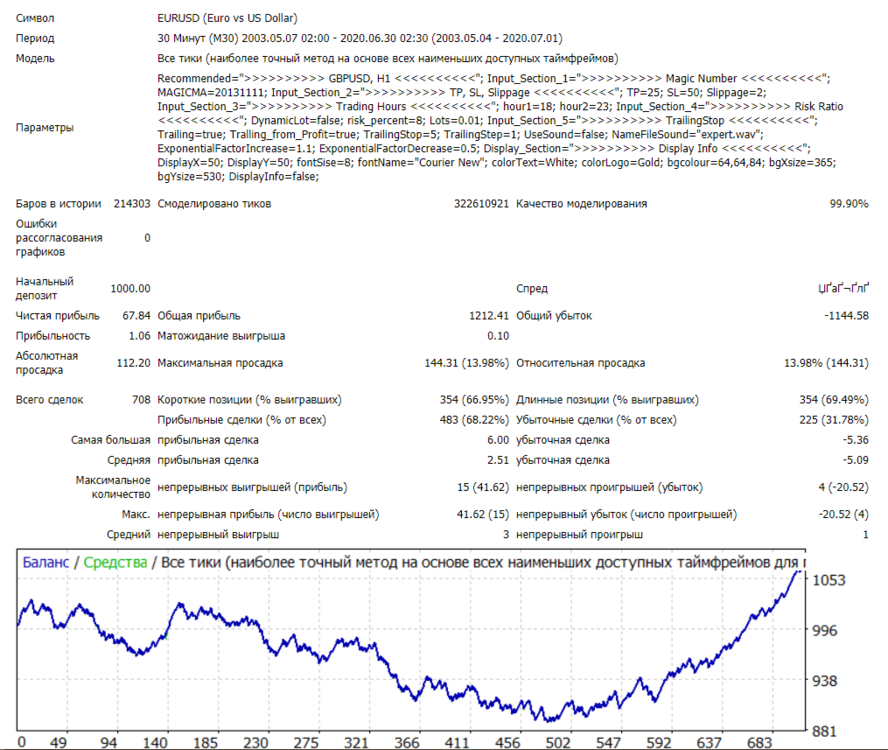888x750 pixels.
Task: Select the text 'EURUSD (Euro vs US Dollar)'
Action: pyautogui.click(x=227, y=18)
